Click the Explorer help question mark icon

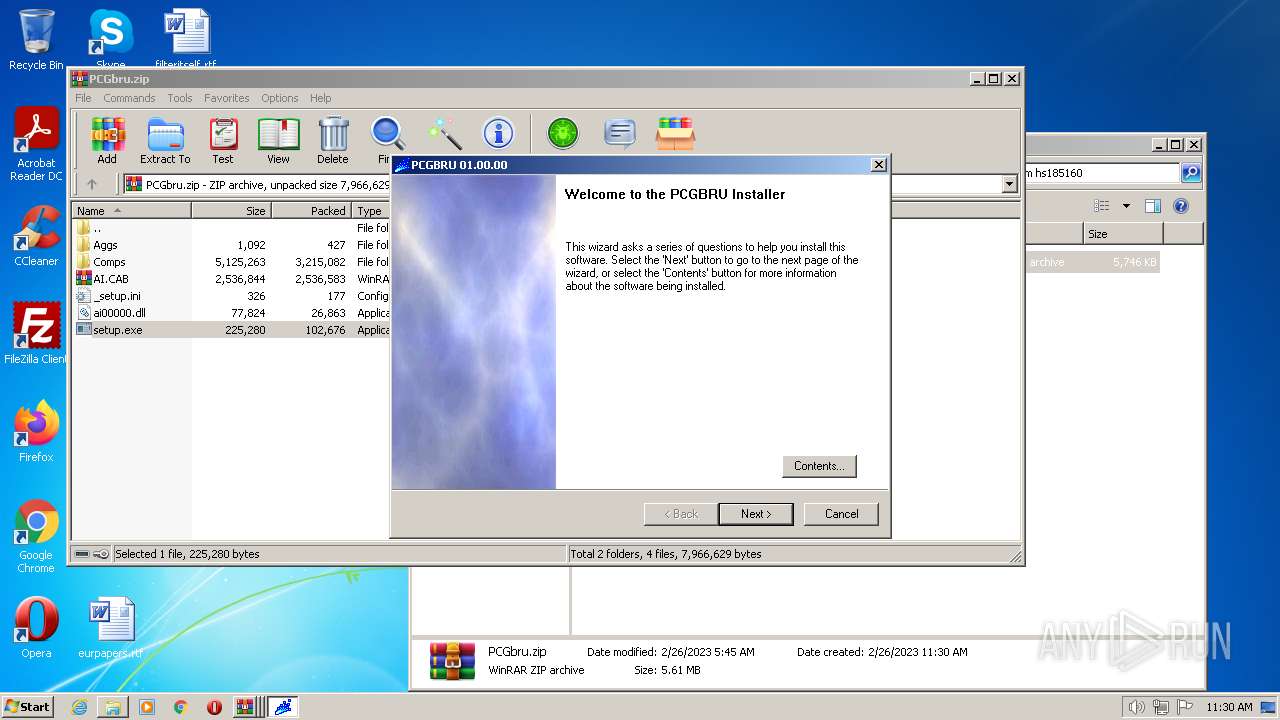point(1181,206)
